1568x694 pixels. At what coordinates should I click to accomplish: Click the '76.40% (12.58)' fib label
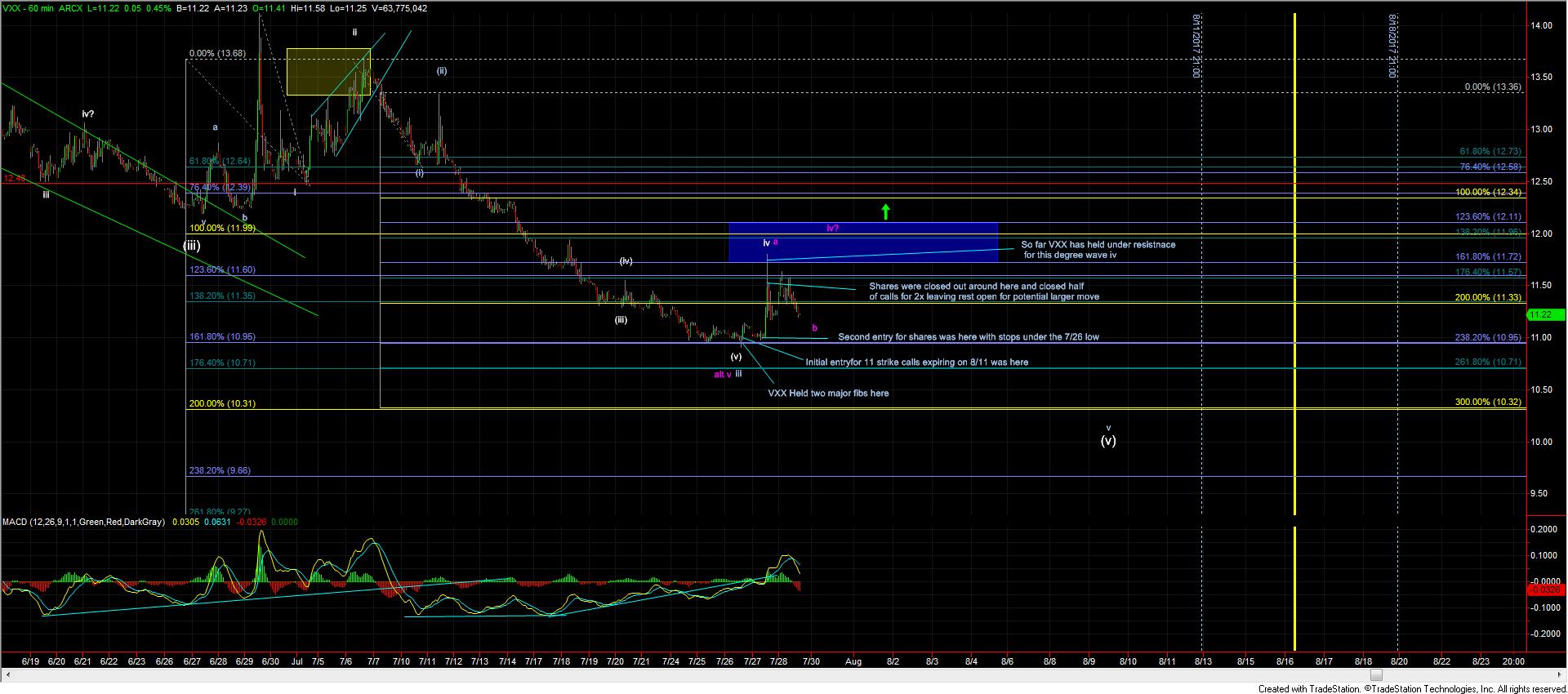1490,167
